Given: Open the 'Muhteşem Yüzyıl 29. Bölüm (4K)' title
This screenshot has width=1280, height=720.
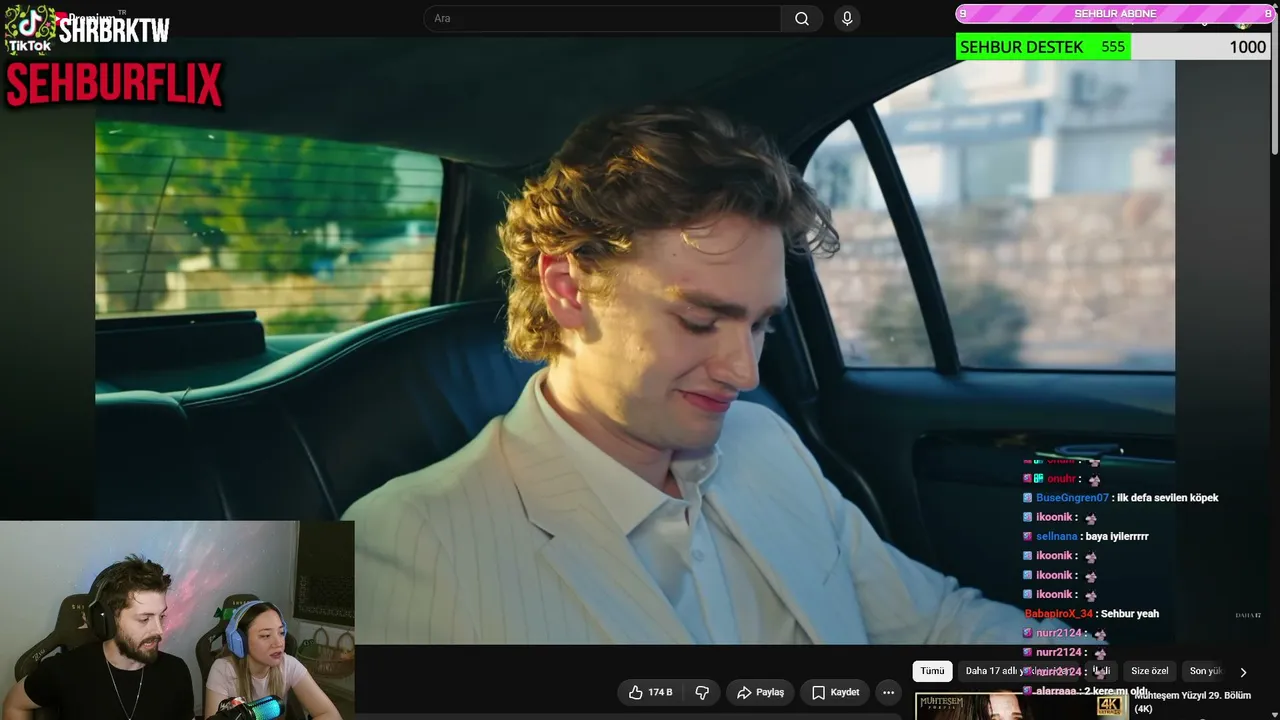Looking at the screenshot, I should coord(1193,702).
